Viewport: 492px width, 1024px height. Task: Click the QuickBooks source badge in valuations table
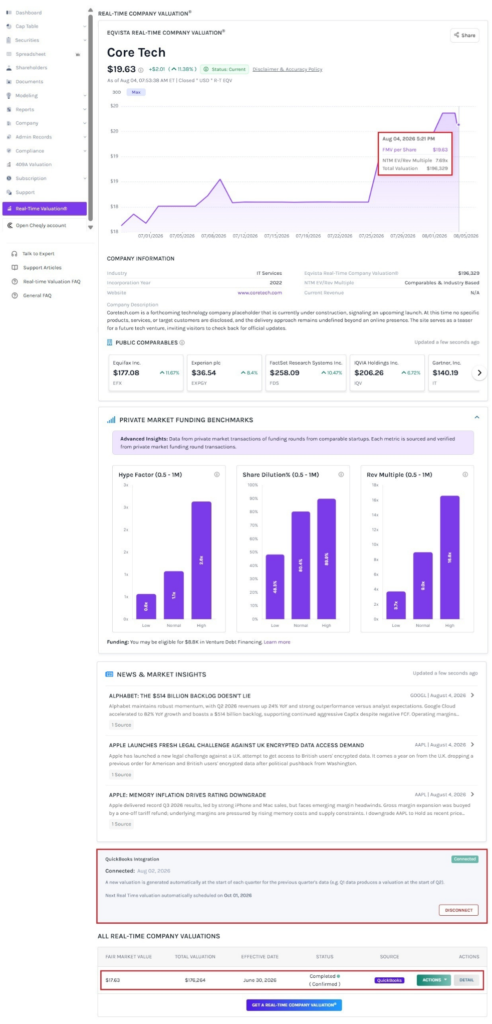(x=390, y=980)
